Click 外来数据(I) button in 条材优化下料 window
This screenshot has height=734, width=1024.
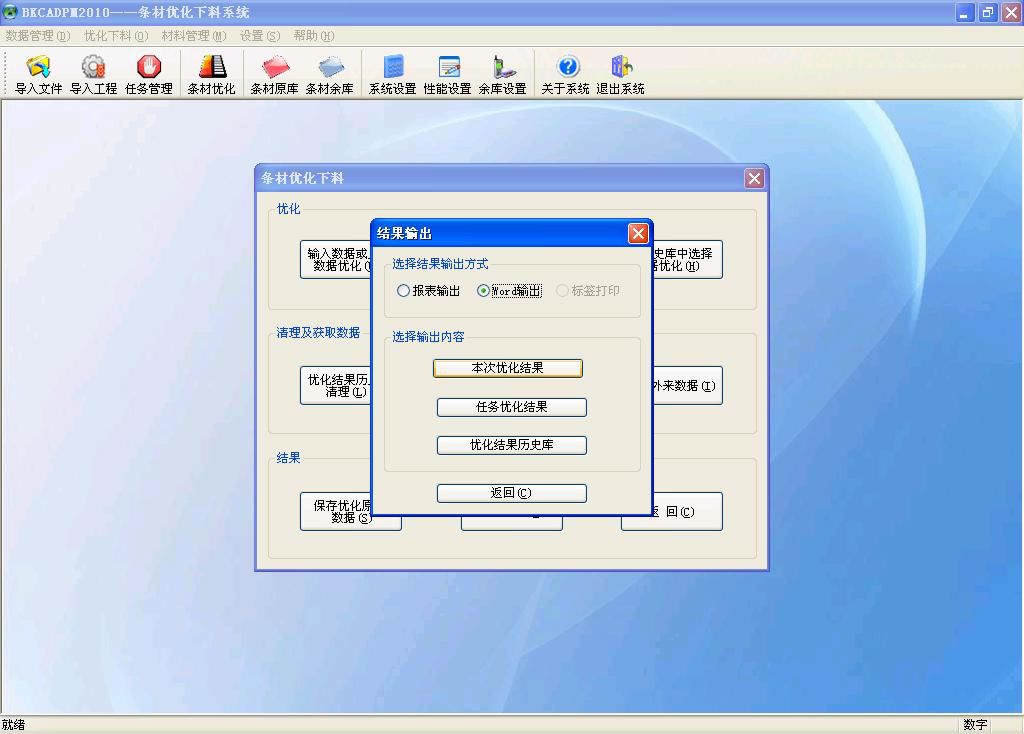(x=687, y=385)
